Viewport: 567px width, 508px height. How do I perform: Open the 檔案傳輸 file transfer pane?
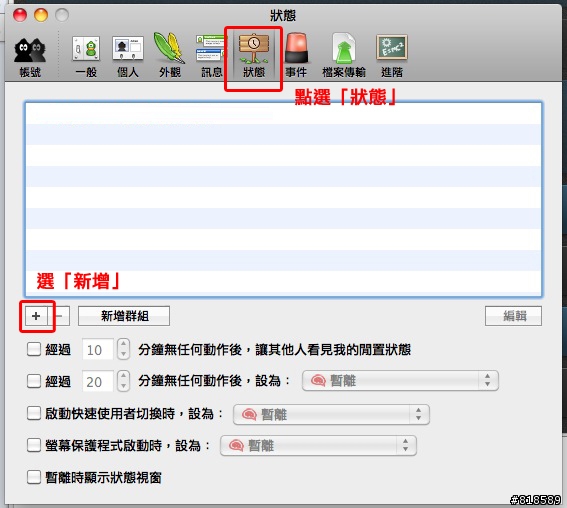click(344, 56)
